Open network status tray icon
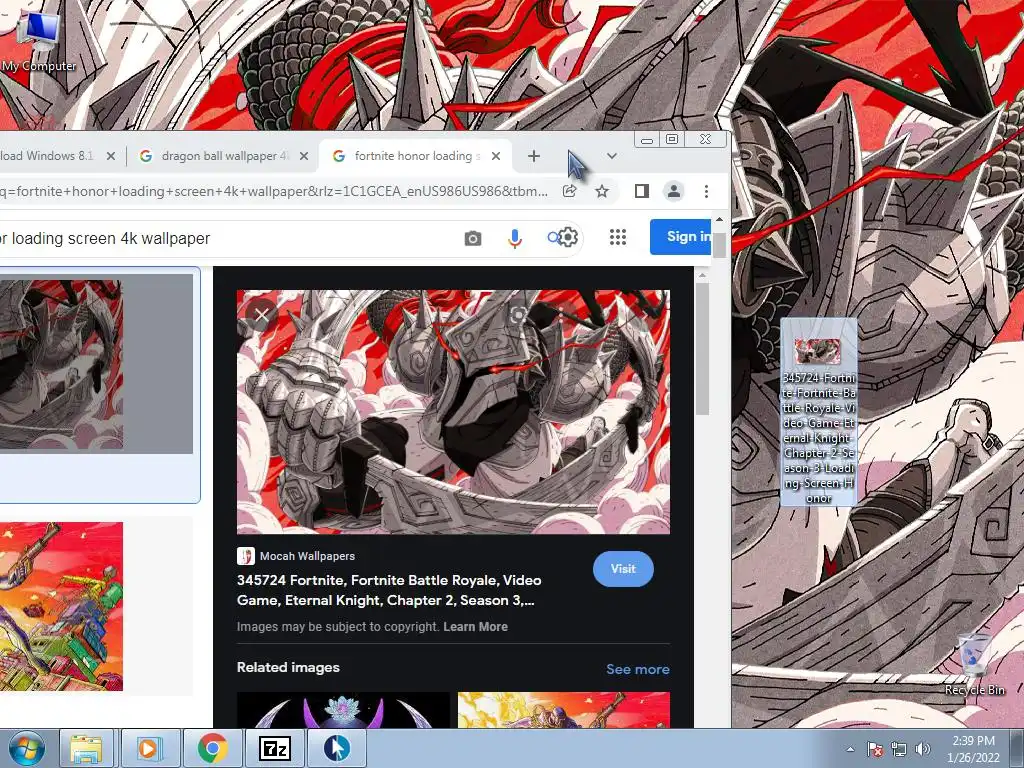The image size is (1024, 768). [x=899, y=750]
